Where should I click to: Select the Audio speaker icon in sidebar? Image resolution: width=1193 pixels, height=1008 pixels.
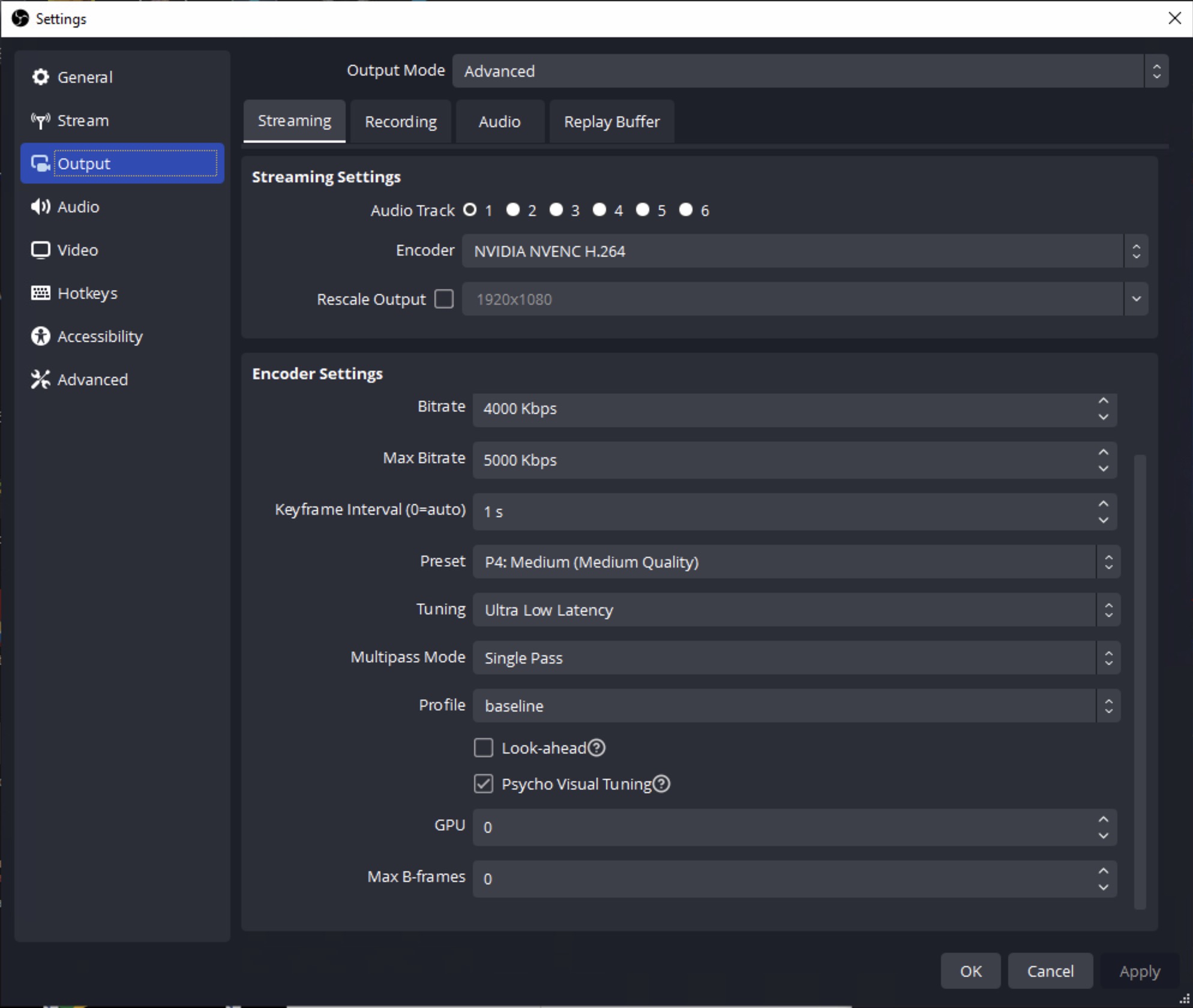[40, 207]
